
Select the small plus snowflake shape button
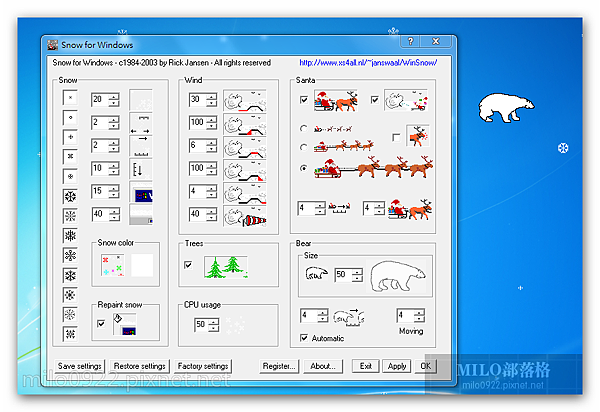click(70, 137)
